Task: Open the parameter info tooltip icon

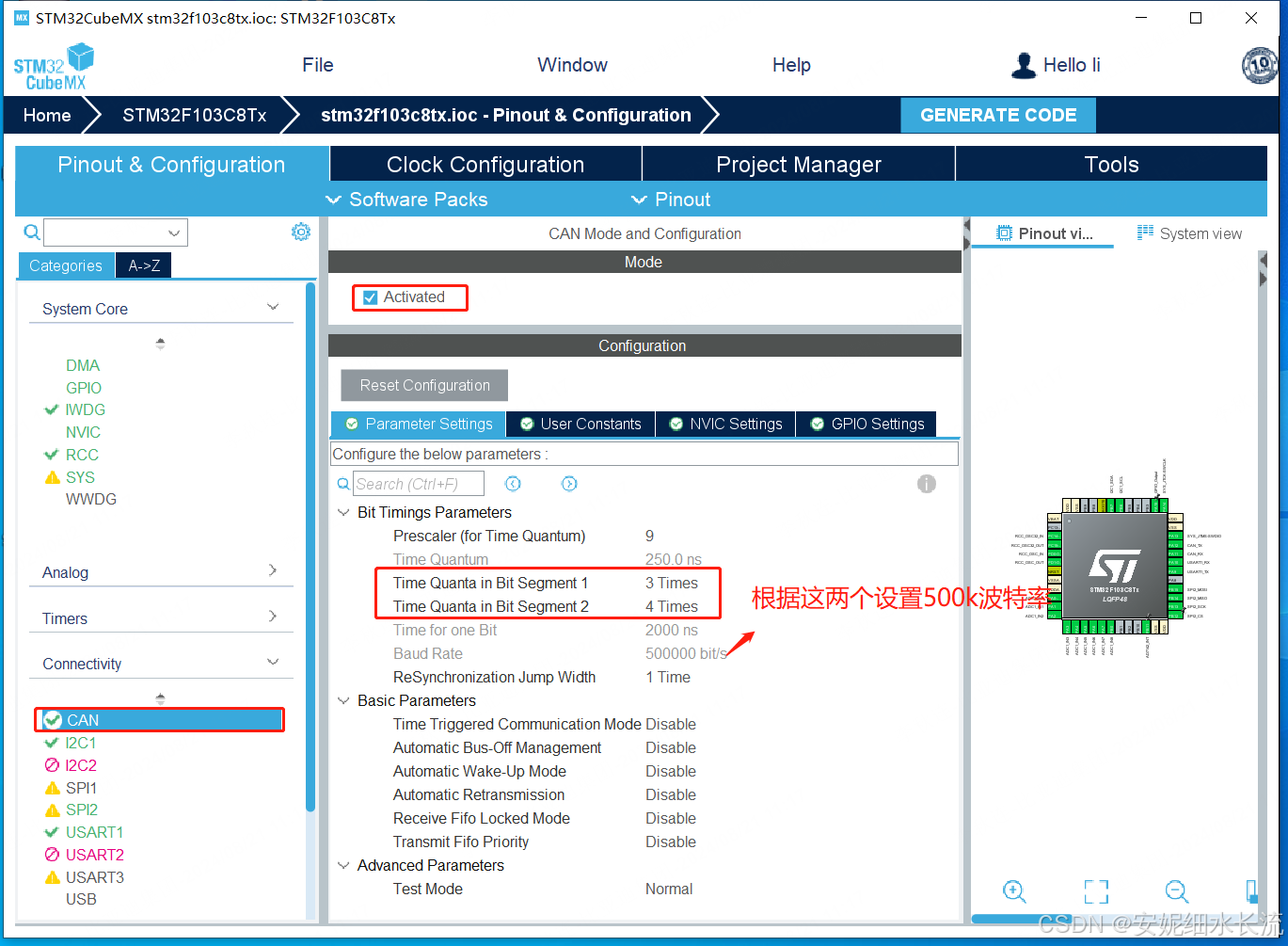Action: (926, 483)
